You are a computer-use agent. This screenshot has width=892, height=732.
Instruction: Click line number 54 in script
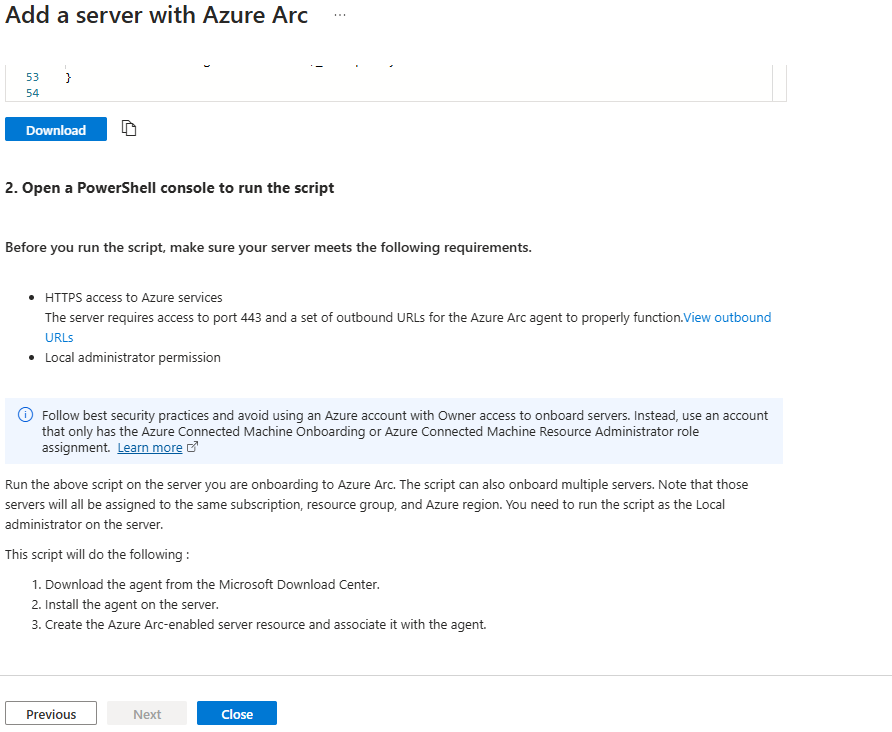(32, 93)
